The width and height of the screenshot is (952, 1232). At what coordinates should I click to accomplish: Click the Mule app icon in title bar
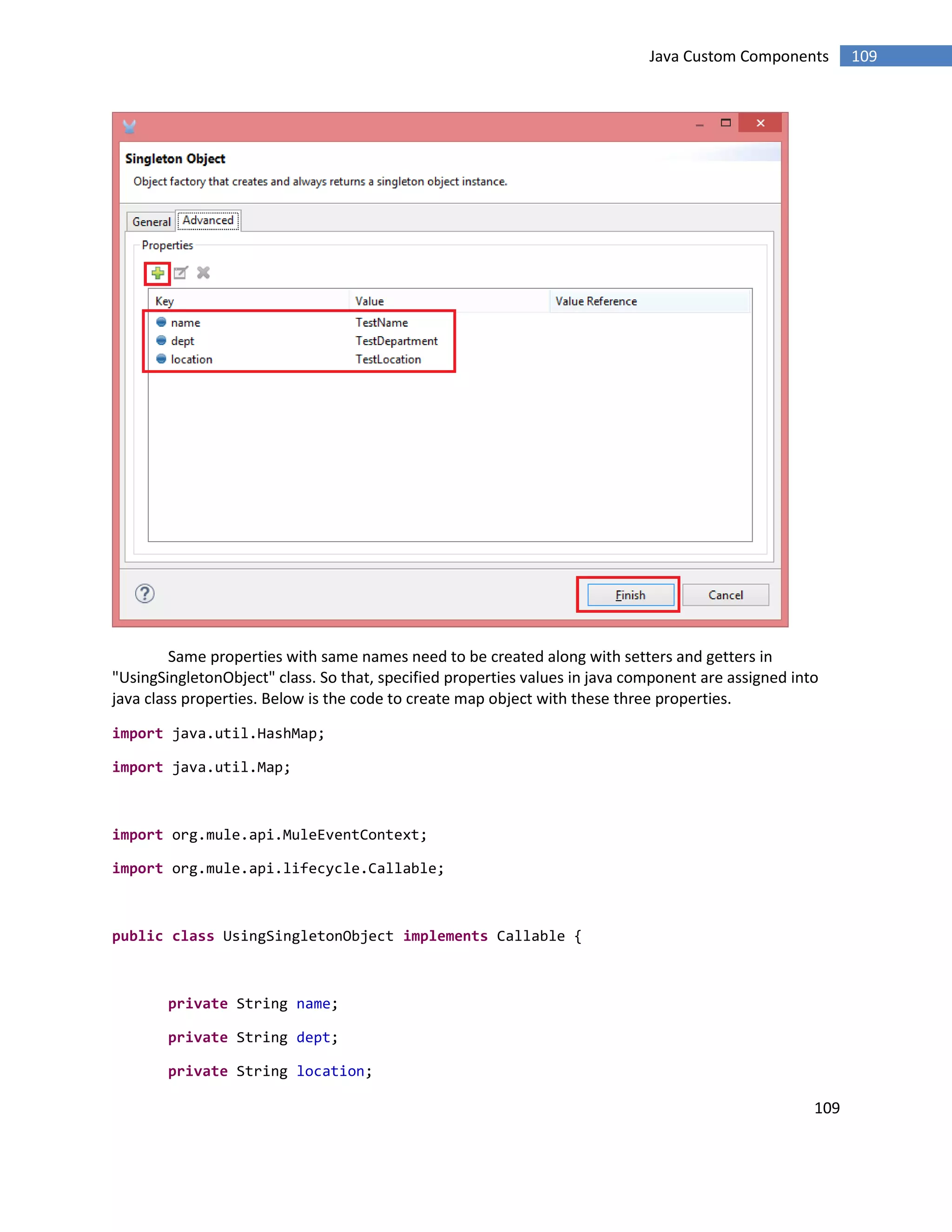(x=130, y=126)
